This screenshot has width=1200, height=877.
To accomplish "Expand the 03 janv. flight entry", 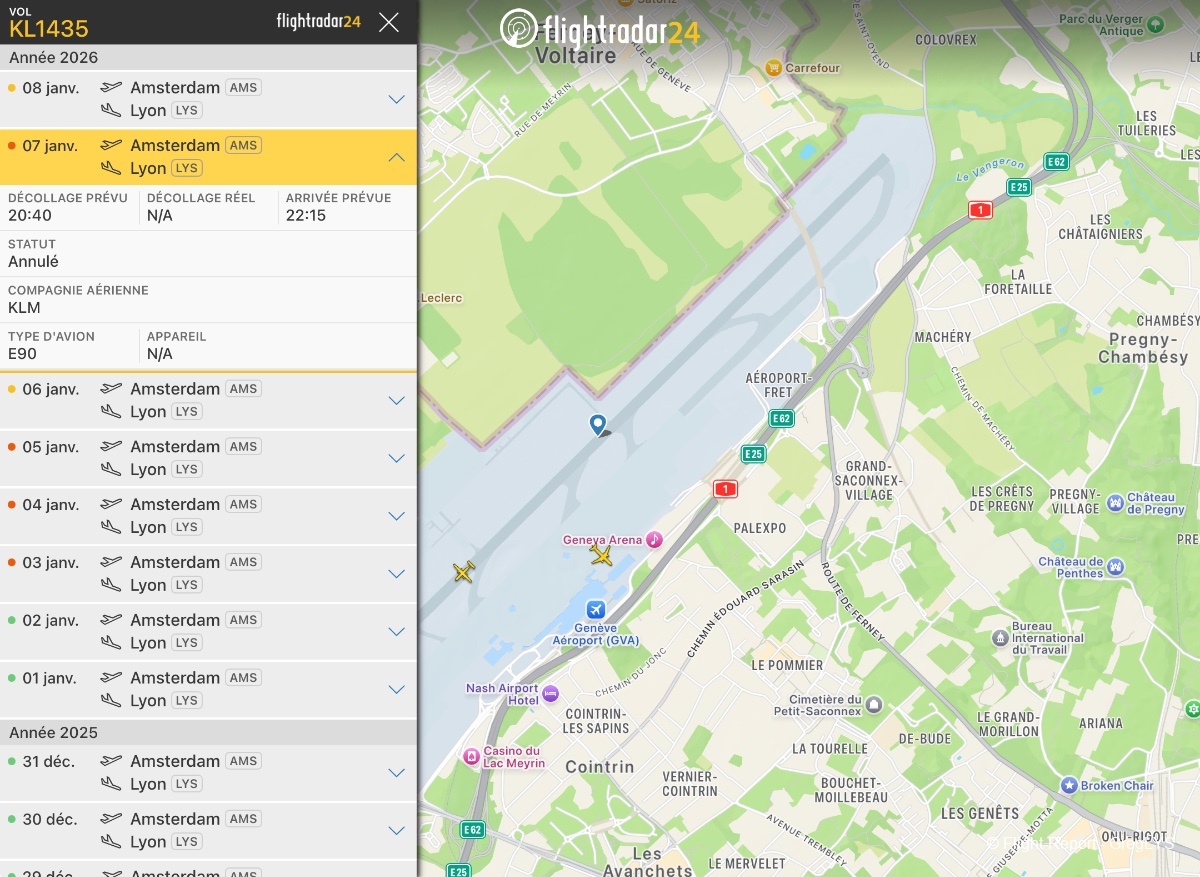I will (x=396, y=574).
